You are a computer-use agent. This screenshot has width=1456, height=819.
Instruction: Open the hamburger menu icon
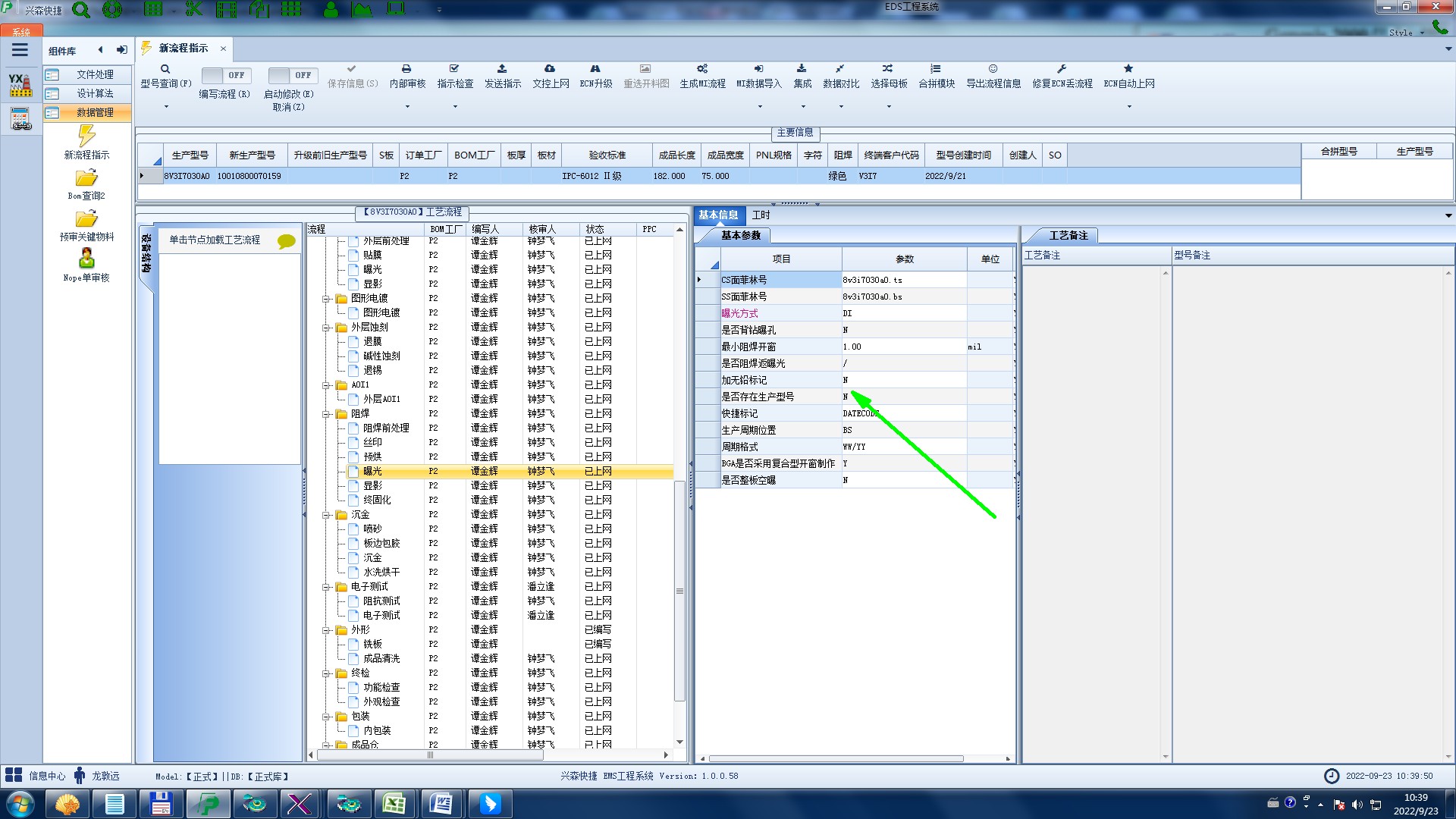click(x=20, y=50)
